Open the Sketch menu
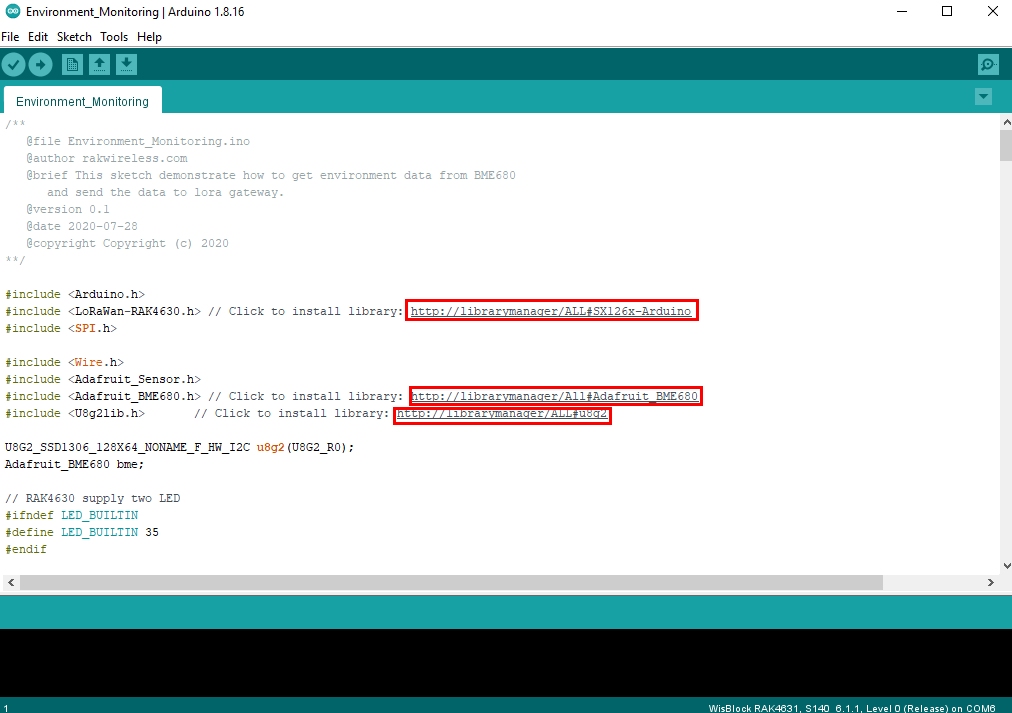The image size is (1012, 713). tap(74, 37)
